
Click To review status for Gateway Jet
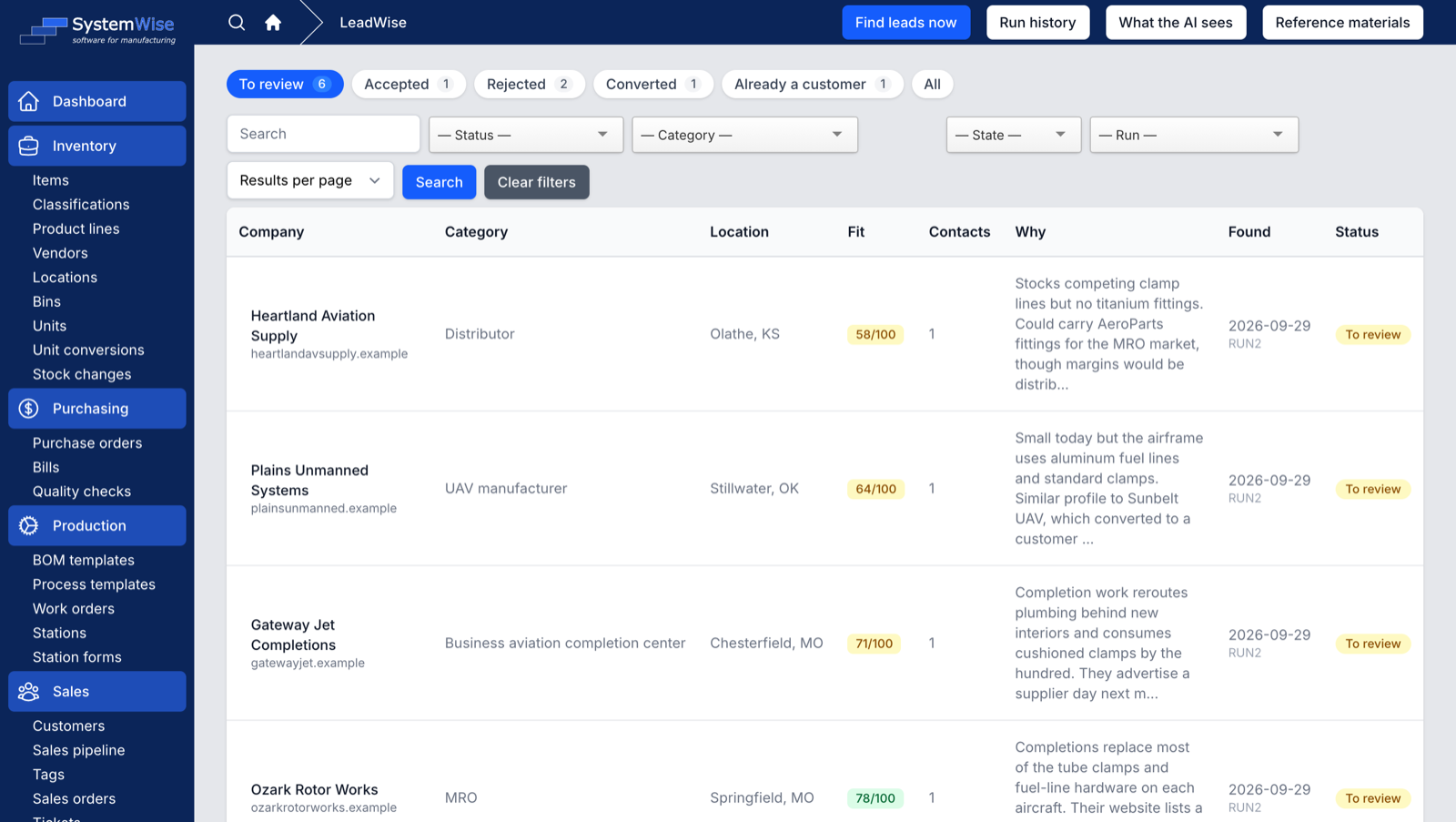point(1373,644)
